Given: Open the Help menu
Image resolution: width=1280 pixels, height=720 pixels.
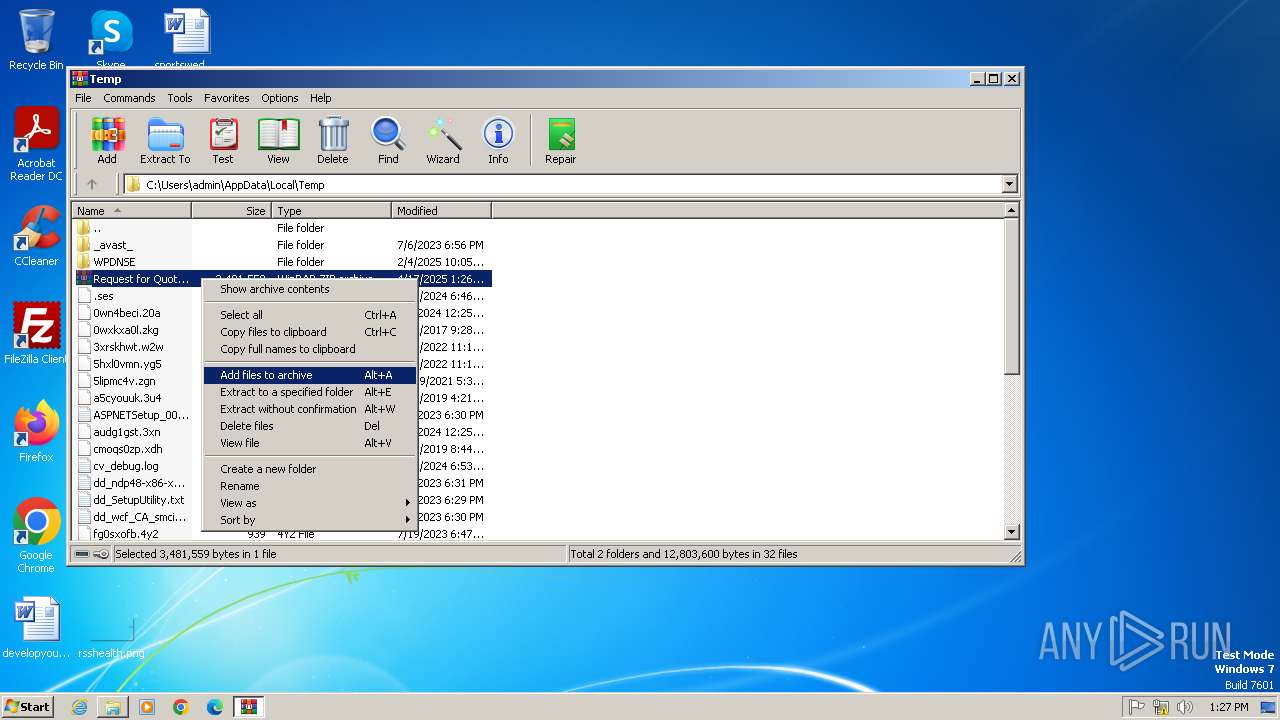Looking at the screenshot, I should click(x=320, y=98).
